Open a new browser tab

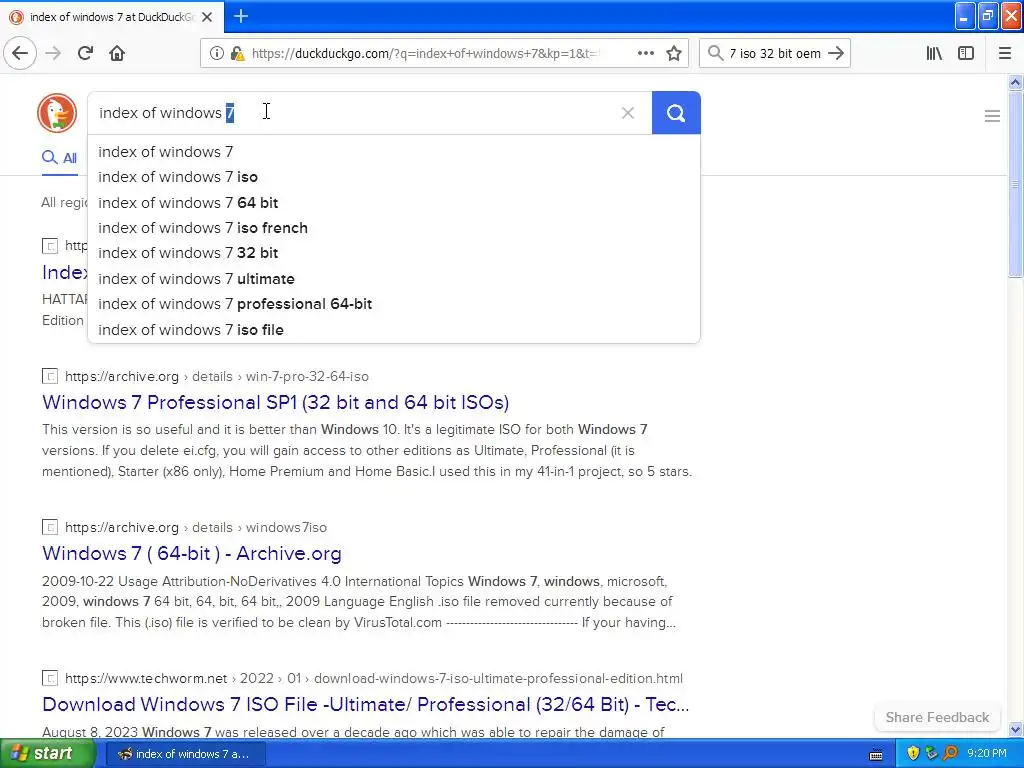[x=241, y=16]
